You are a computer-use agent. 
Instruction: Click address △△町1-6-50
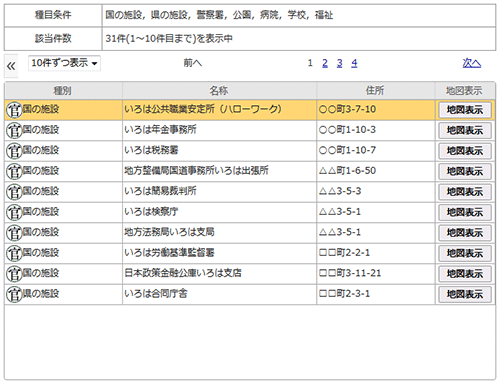(347, 171)
